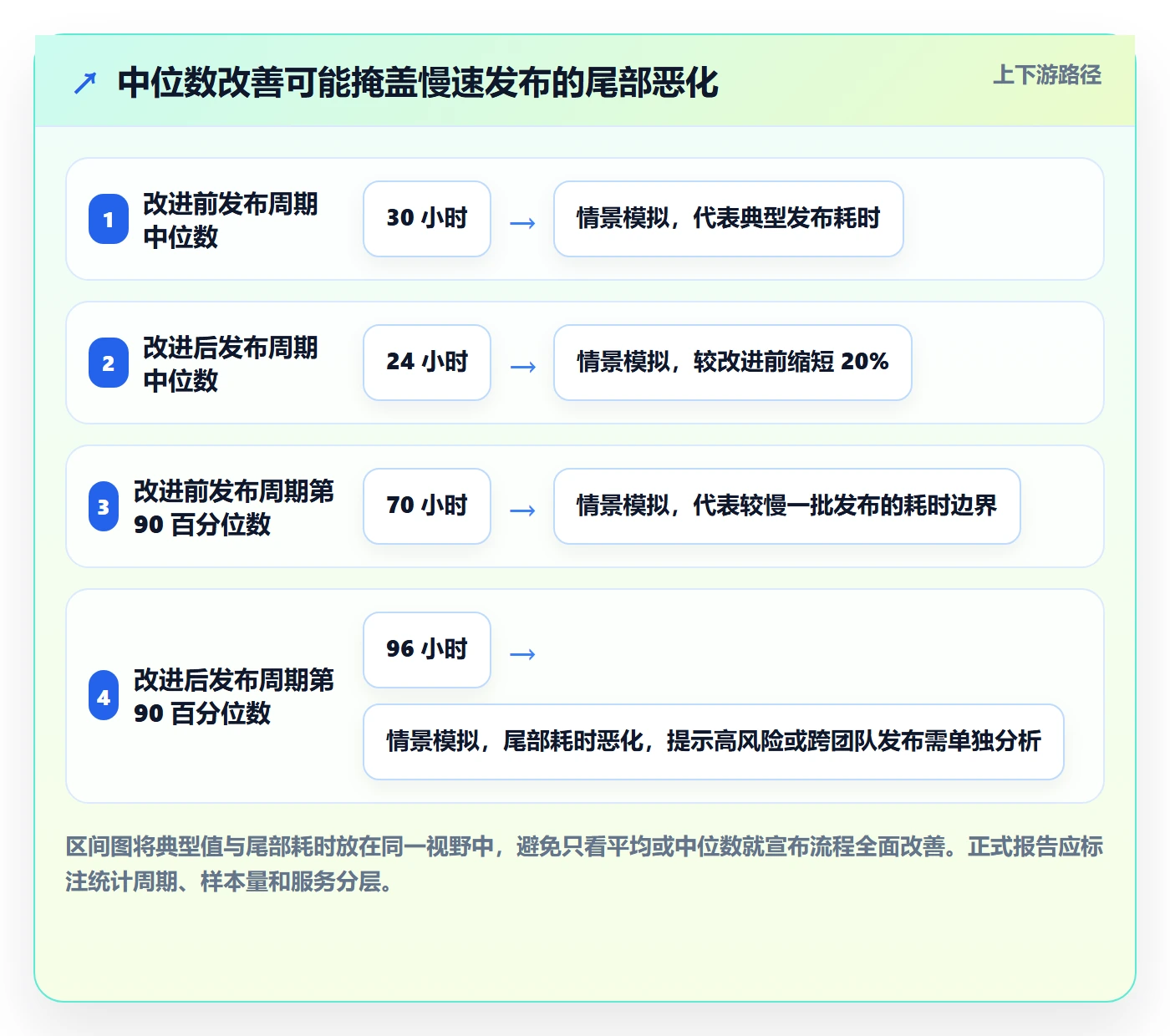Click the 上下游路径 label in header
The height and width of the screenshot is (1036, 1170).
pyautogui.click(x=1047, y=75)
